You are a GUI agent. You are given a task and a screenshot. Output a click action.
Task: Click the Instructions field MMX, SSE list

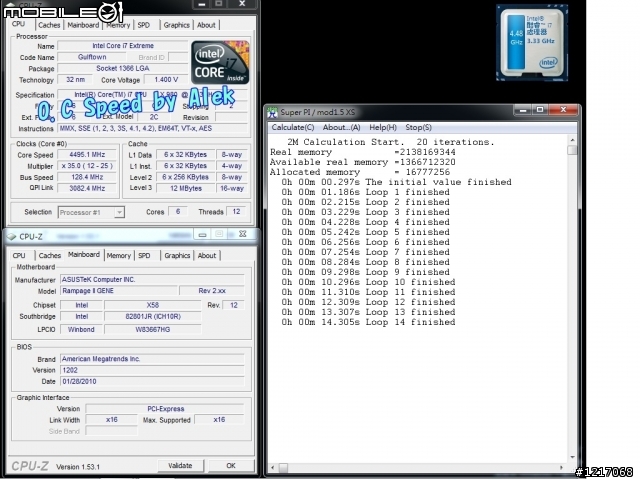[x=152, y=129]
